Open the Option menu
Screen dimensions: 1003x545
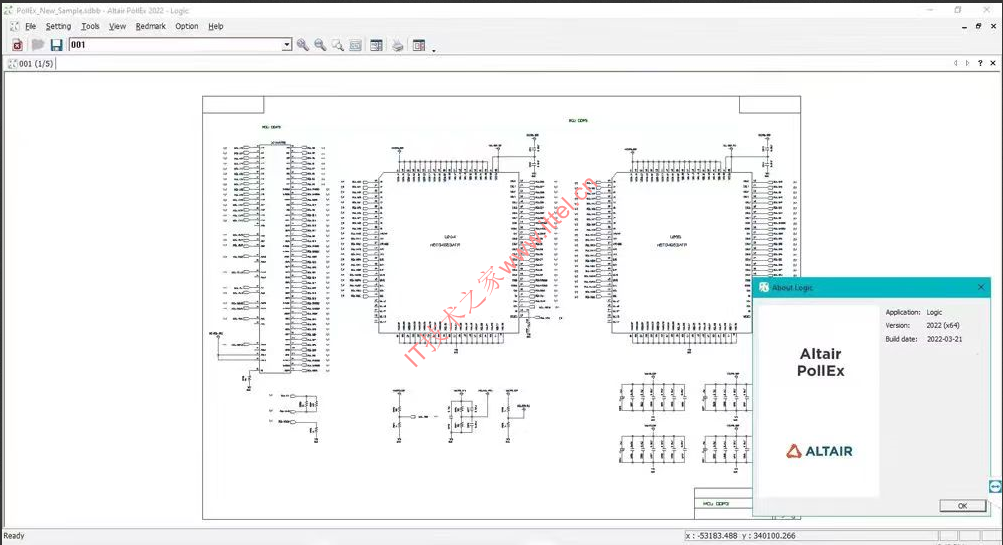point(187,26)
